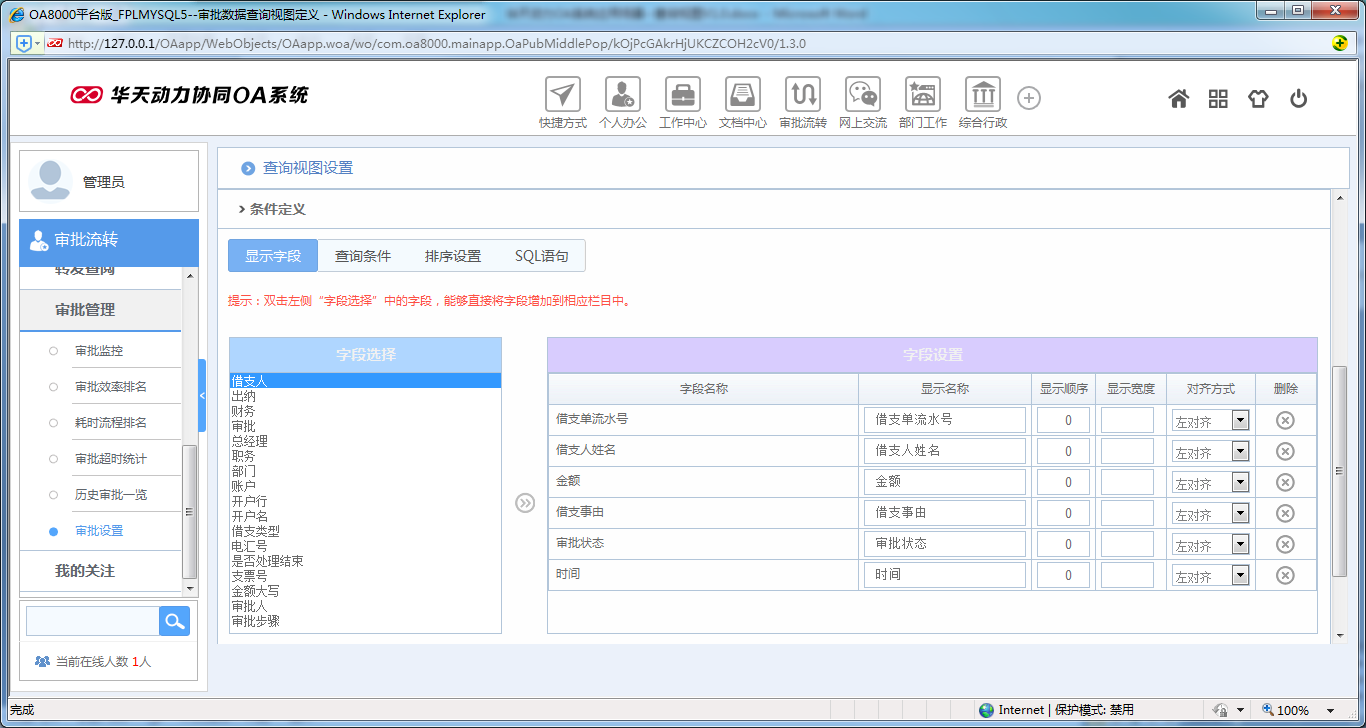Click the logout power icon
The image size is (1366, 728).
(1298, 98)
